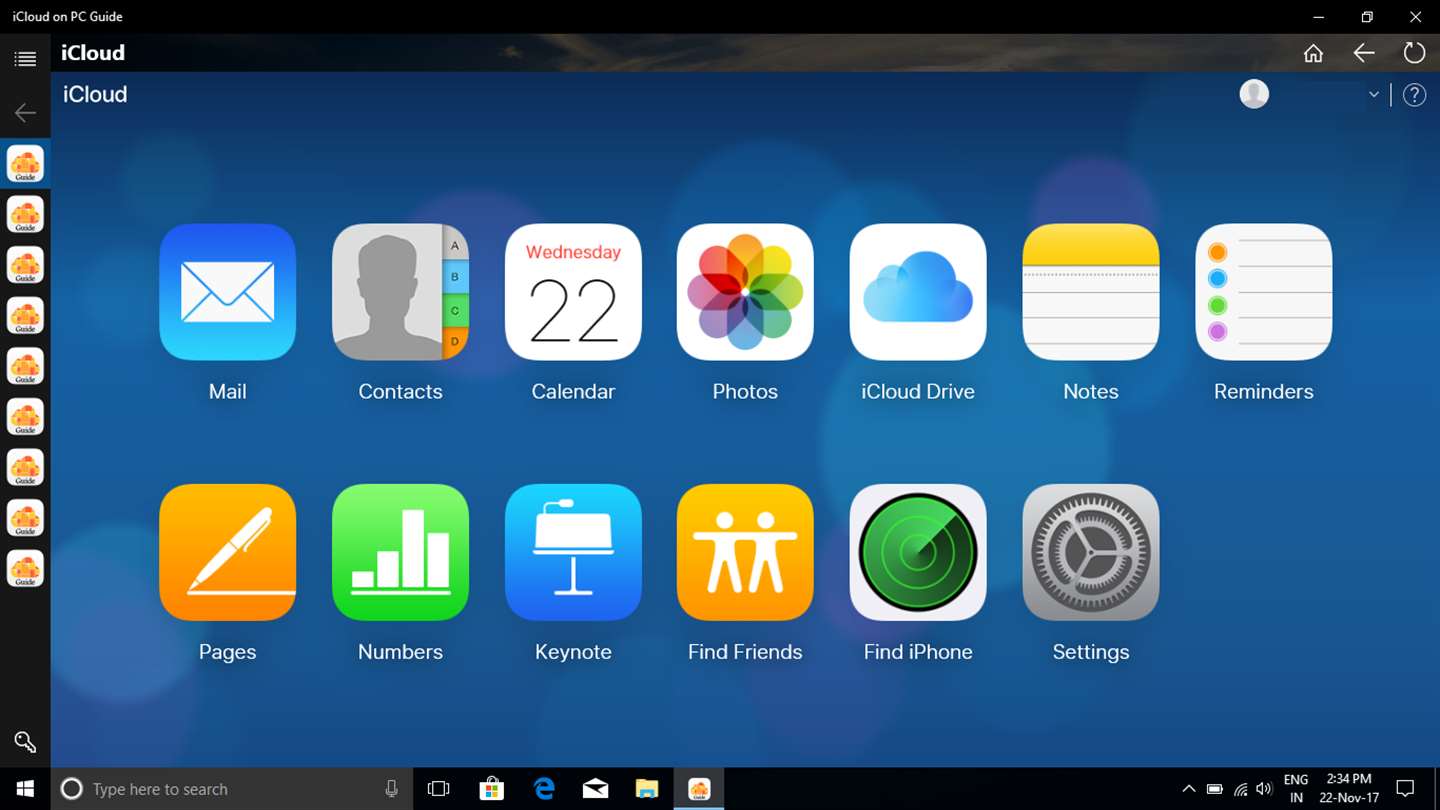Go back using arrow beside the home icon
The height and width of the screenshot is (810, 1440).
1364,53
